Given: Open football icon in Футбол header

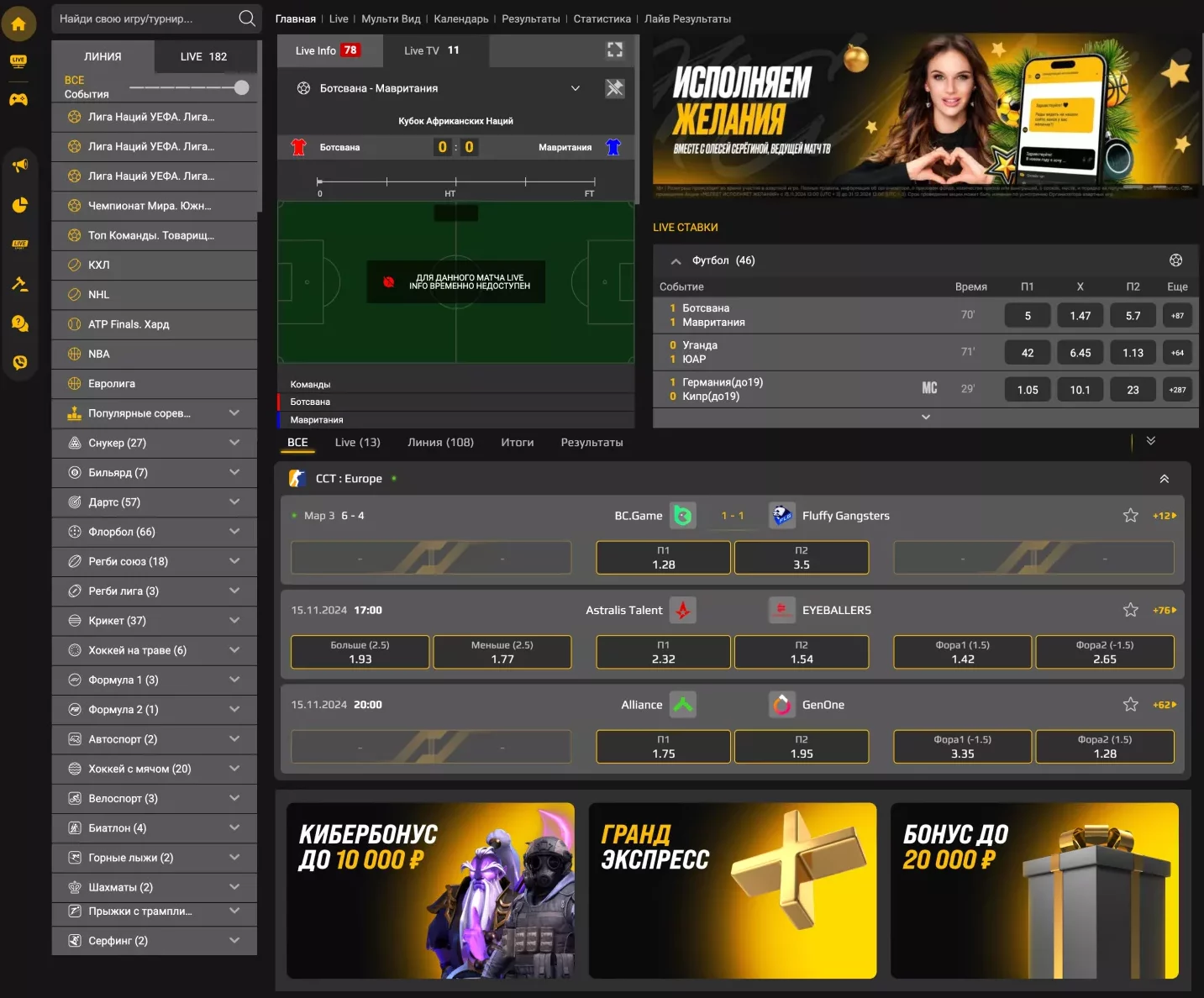Looking at the screenshot, I should coord(1175,260).
